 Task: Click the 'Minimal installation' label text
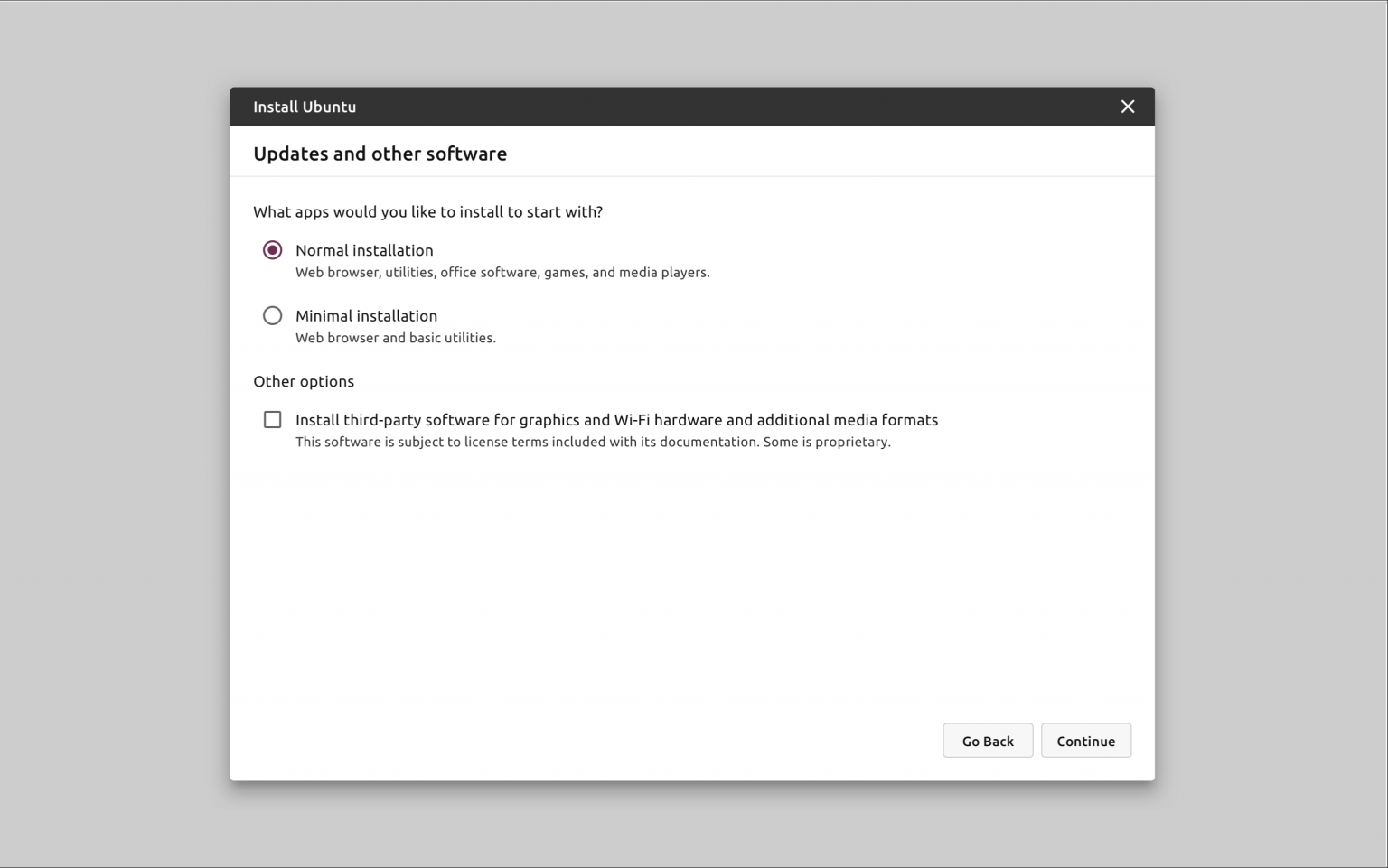click(x=366, y=315)
